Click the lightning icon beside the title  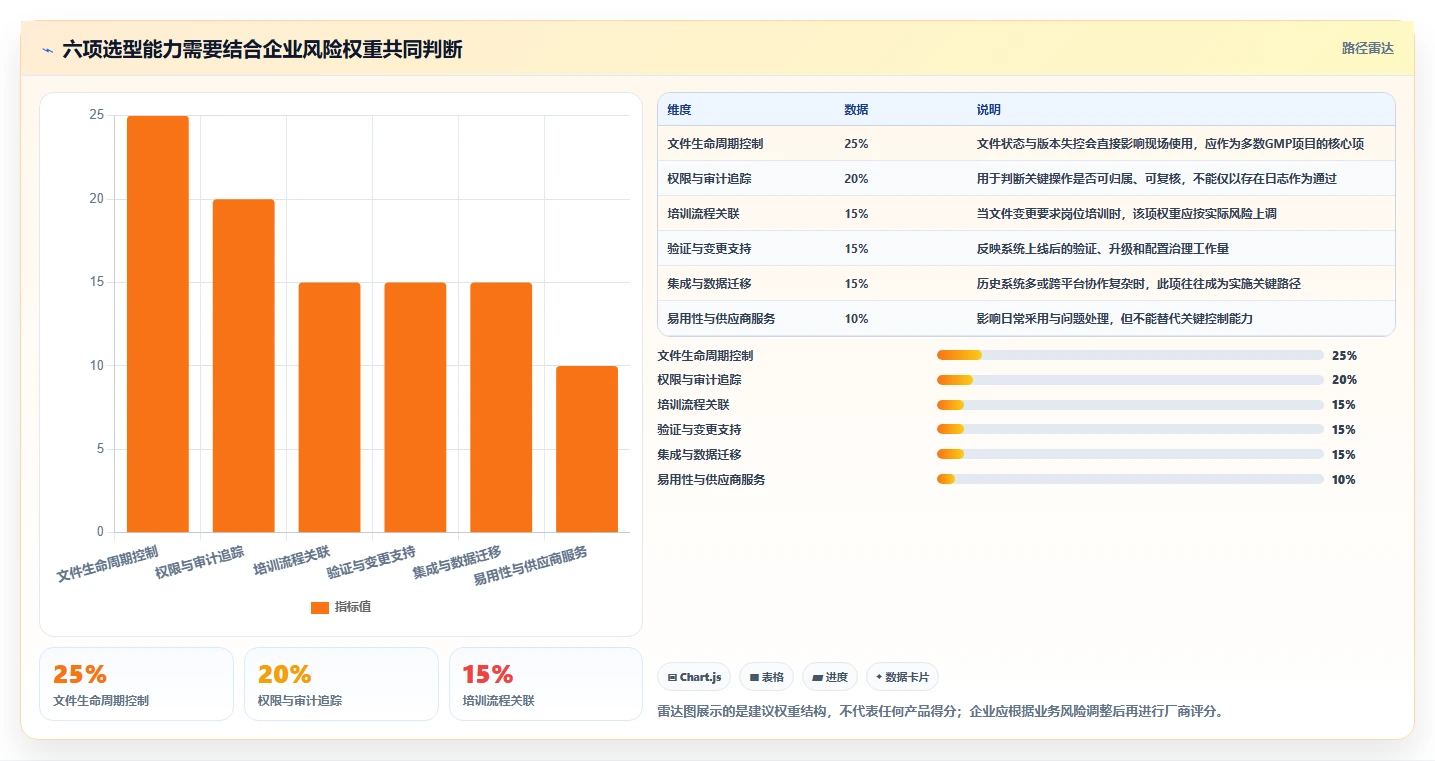pos(47,49)
